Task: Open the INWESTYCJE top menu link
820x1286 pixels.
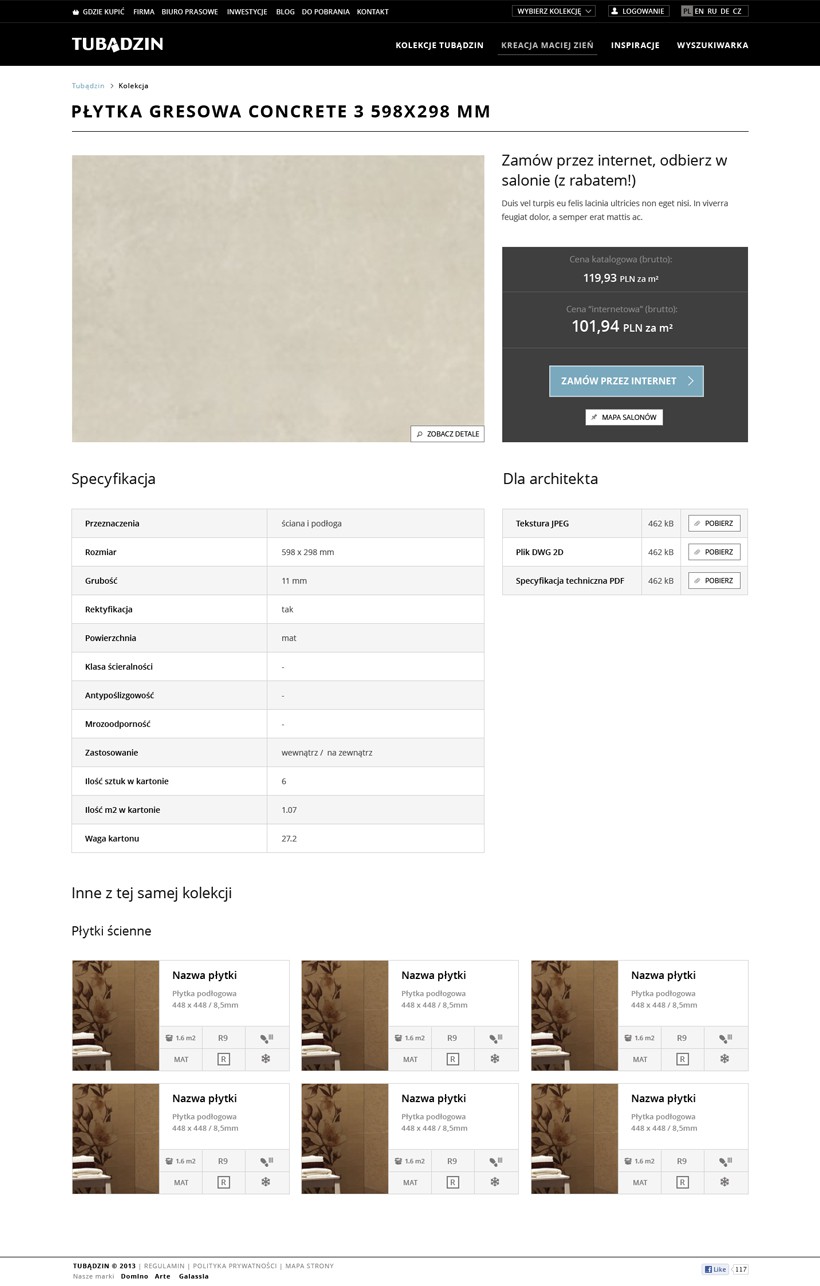Action: pos(247,11)
